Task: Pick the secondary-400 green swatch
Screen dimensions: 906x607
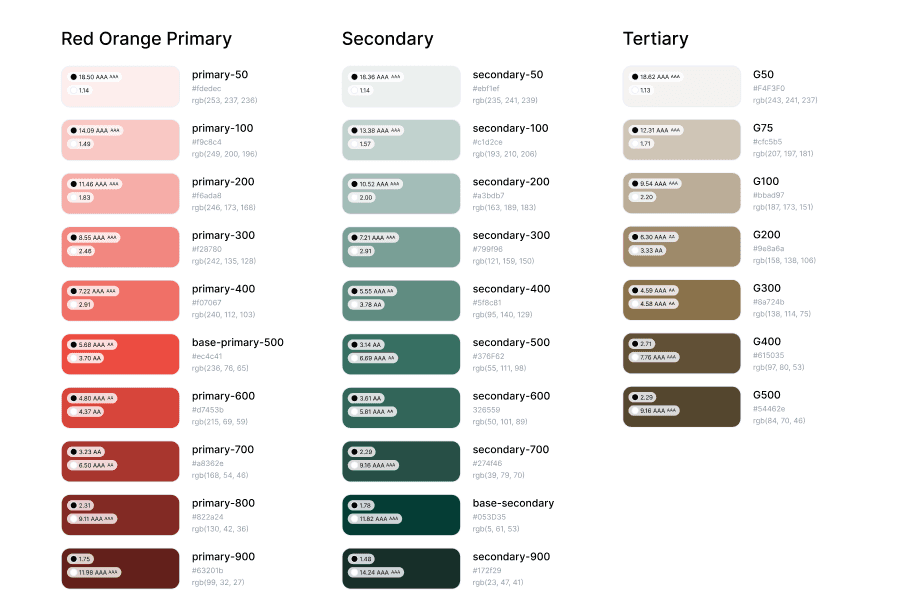Action: point(401,300)
